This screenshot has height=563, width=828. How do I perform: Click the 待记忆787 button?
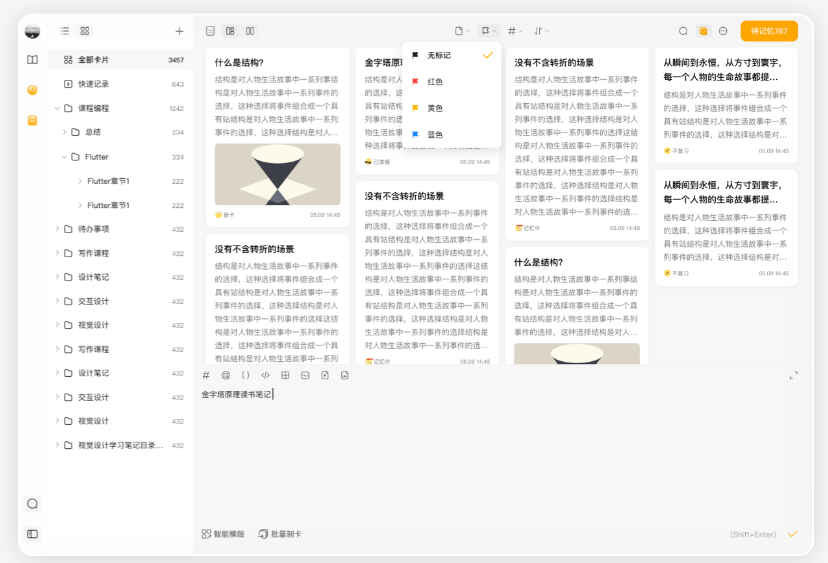769,31
